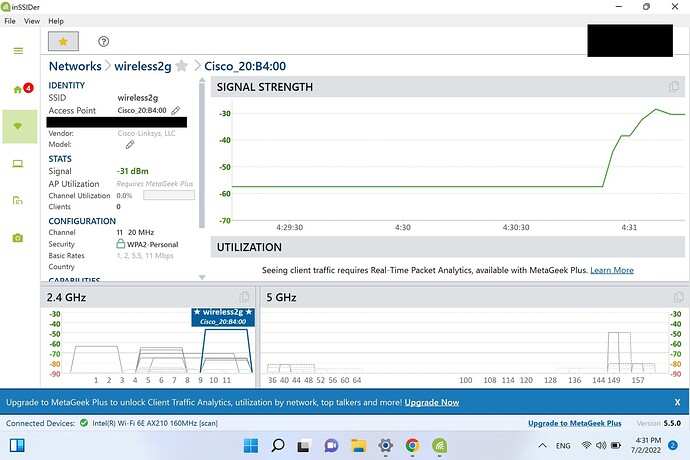Copy the Signal Strength graph
This screenshot has height=460, width=690.
click(673, 87)
